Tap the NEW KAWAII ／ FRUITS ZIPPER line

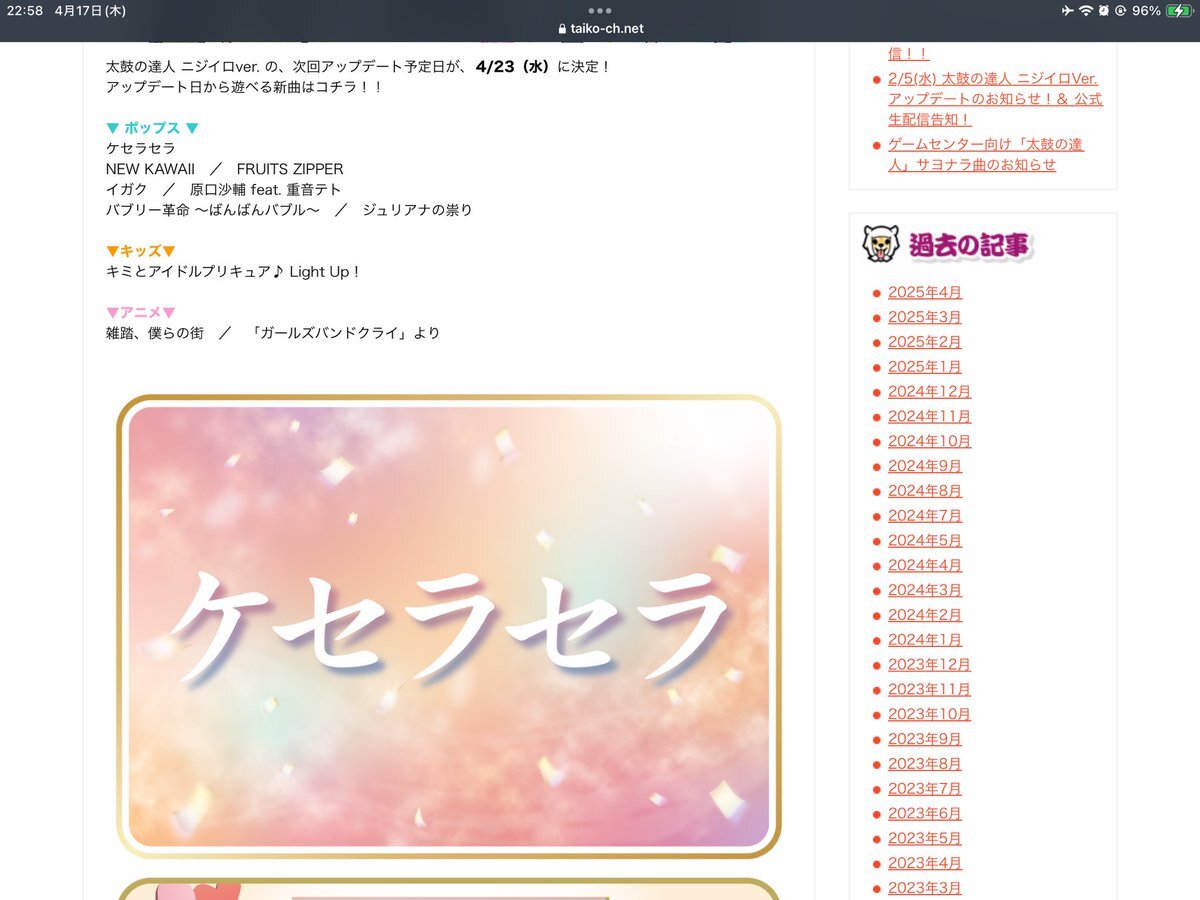225,169
